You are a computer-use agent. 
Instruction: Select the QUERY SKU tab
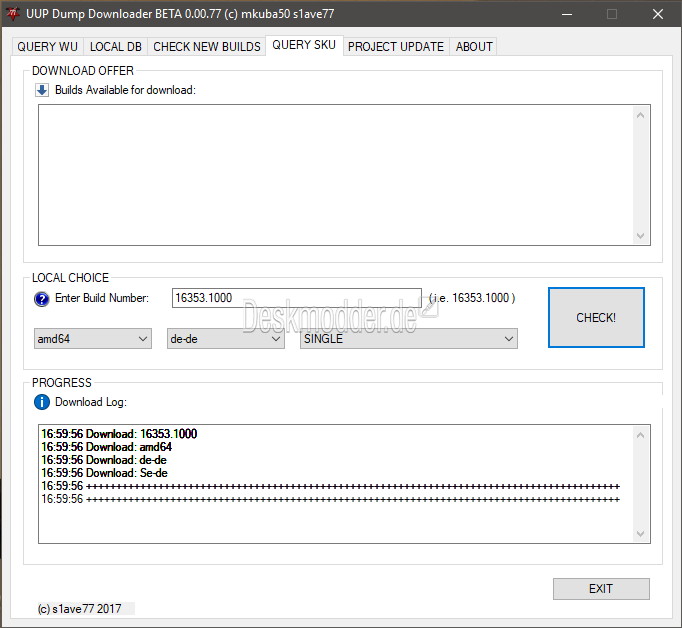tap(304, 45)
